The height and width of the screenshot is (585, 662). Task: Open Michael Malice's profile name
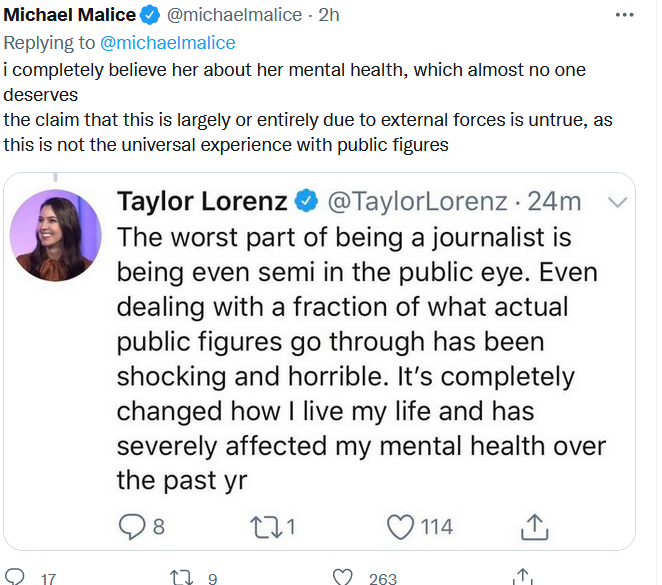coord(70,15)
